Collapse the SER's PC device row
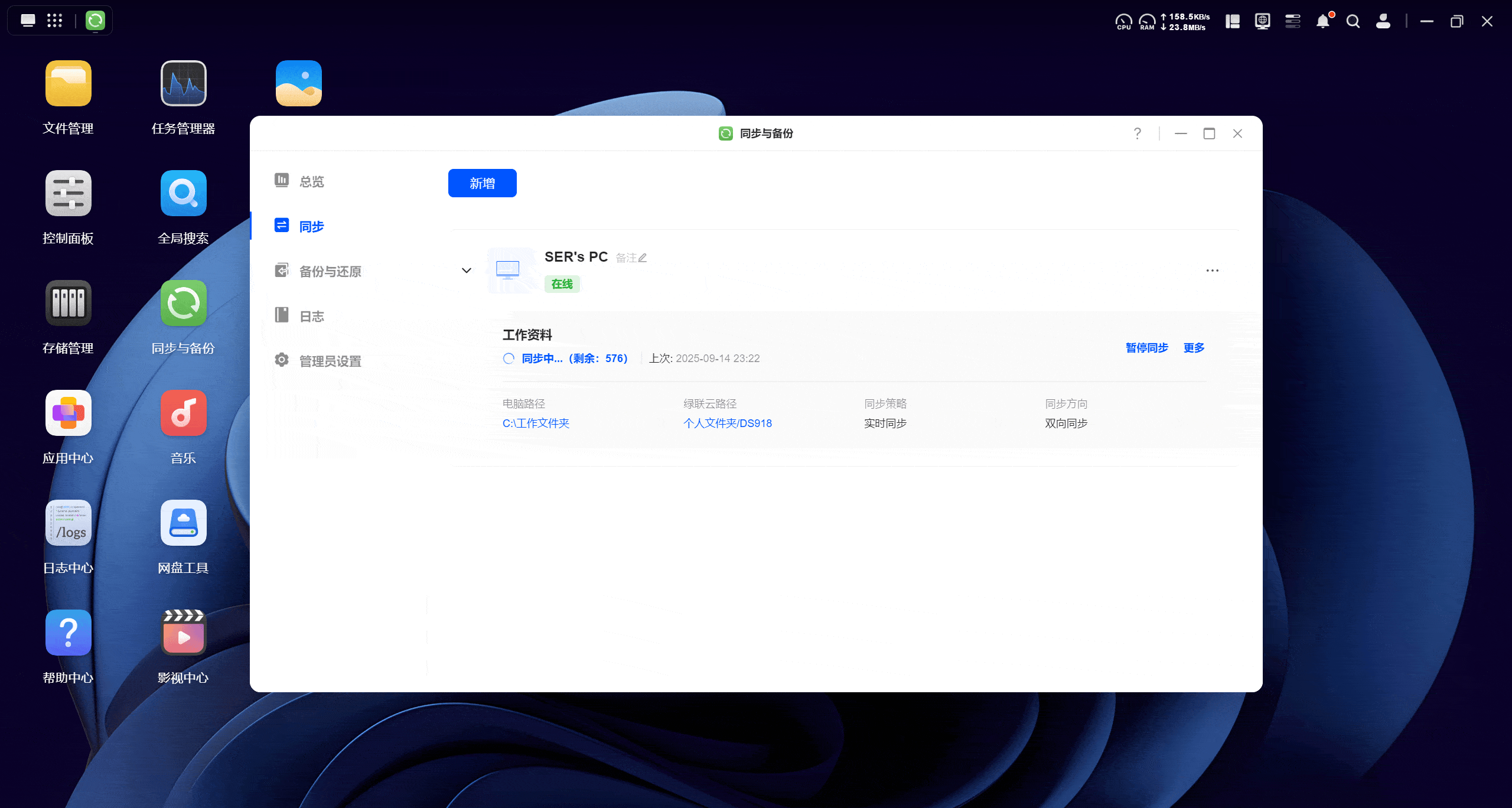 pos(466,271)
